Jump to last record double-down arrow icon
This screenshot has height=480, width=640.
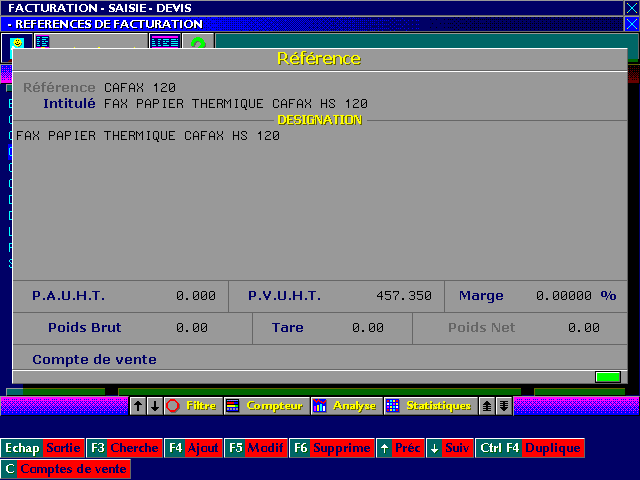(x=504, y=406)
